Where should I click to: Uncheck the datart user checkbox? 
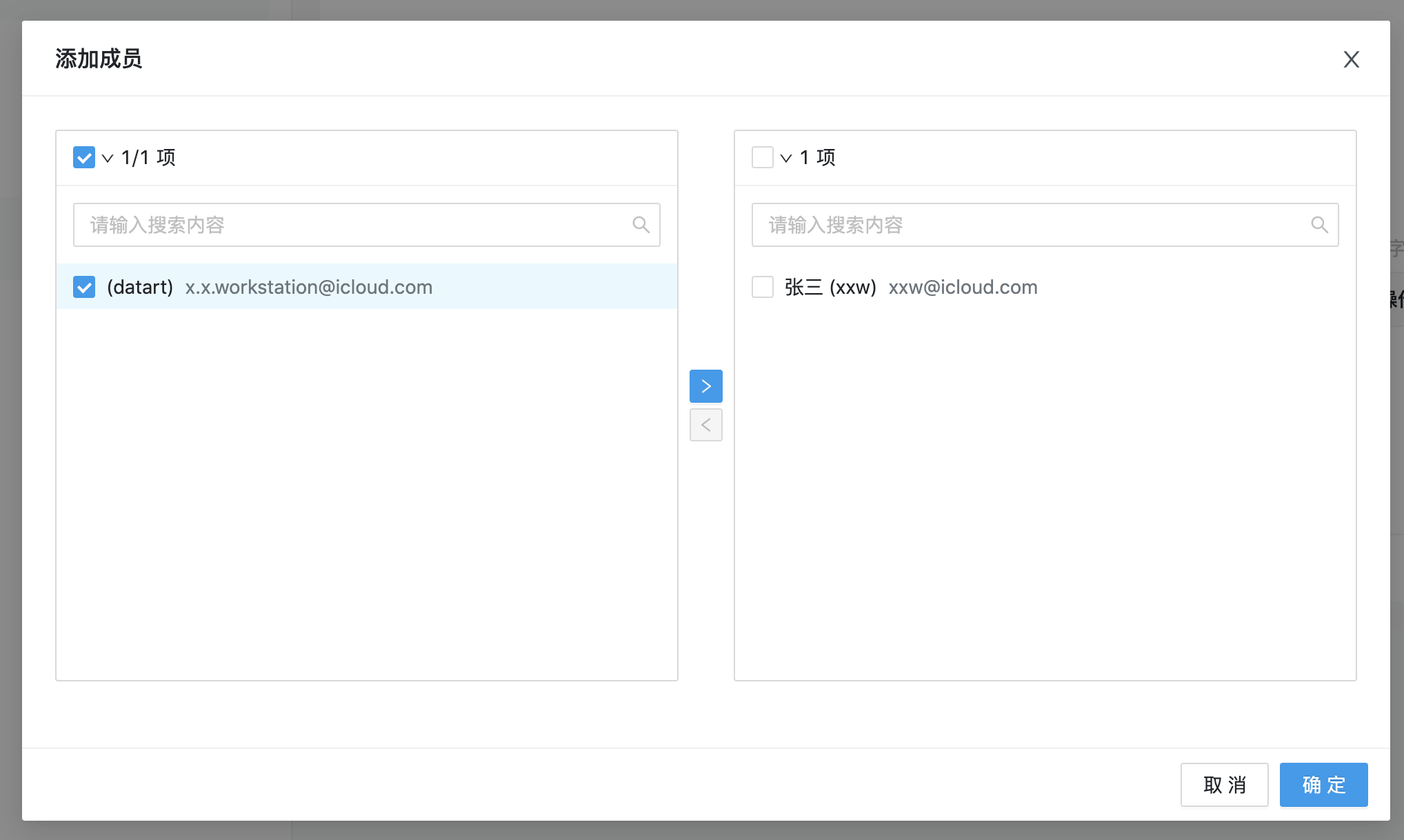pos(84,287)
